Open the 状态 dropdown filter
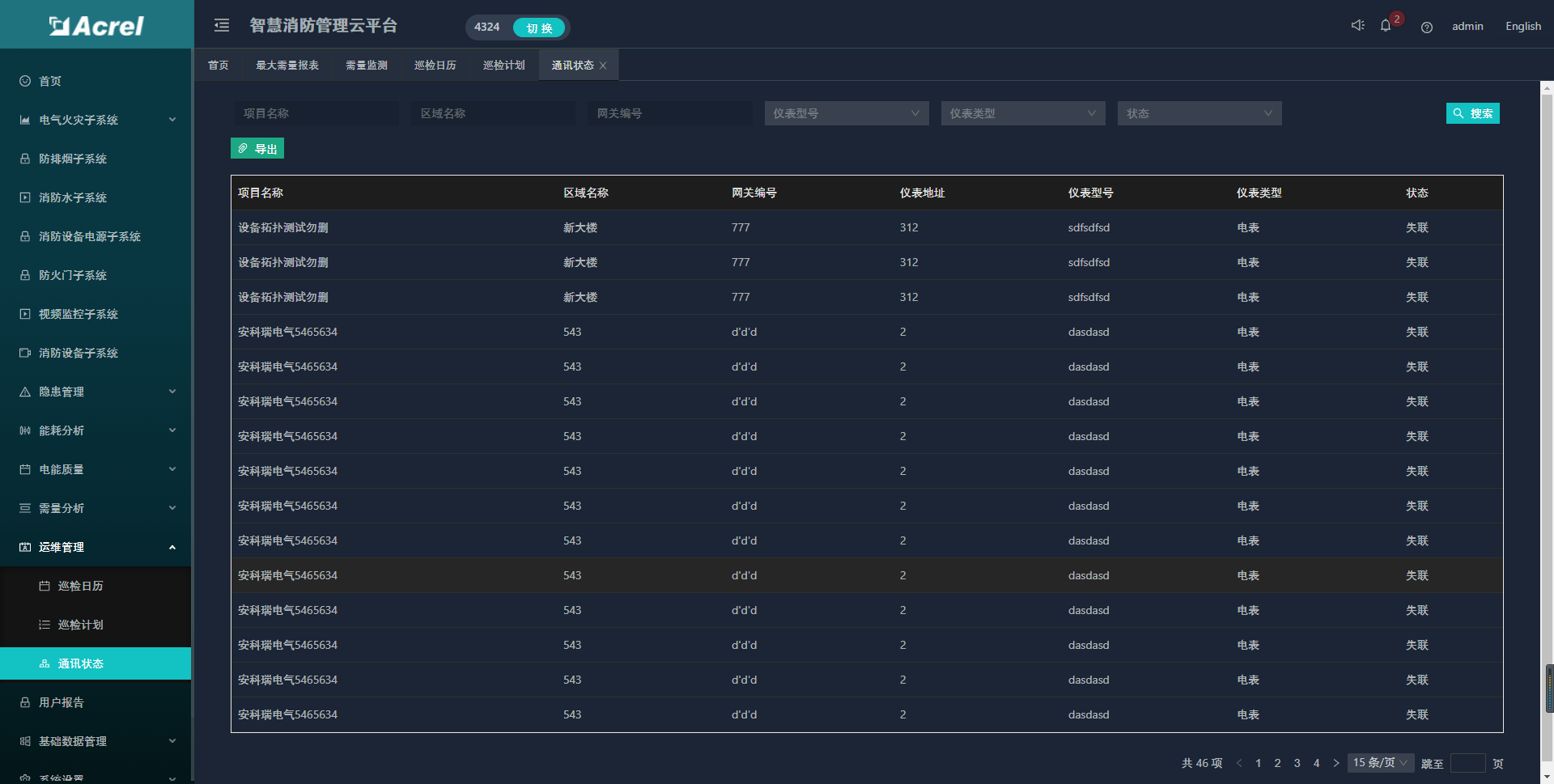The image size is (1554, 784). (x=1199, y=113)
